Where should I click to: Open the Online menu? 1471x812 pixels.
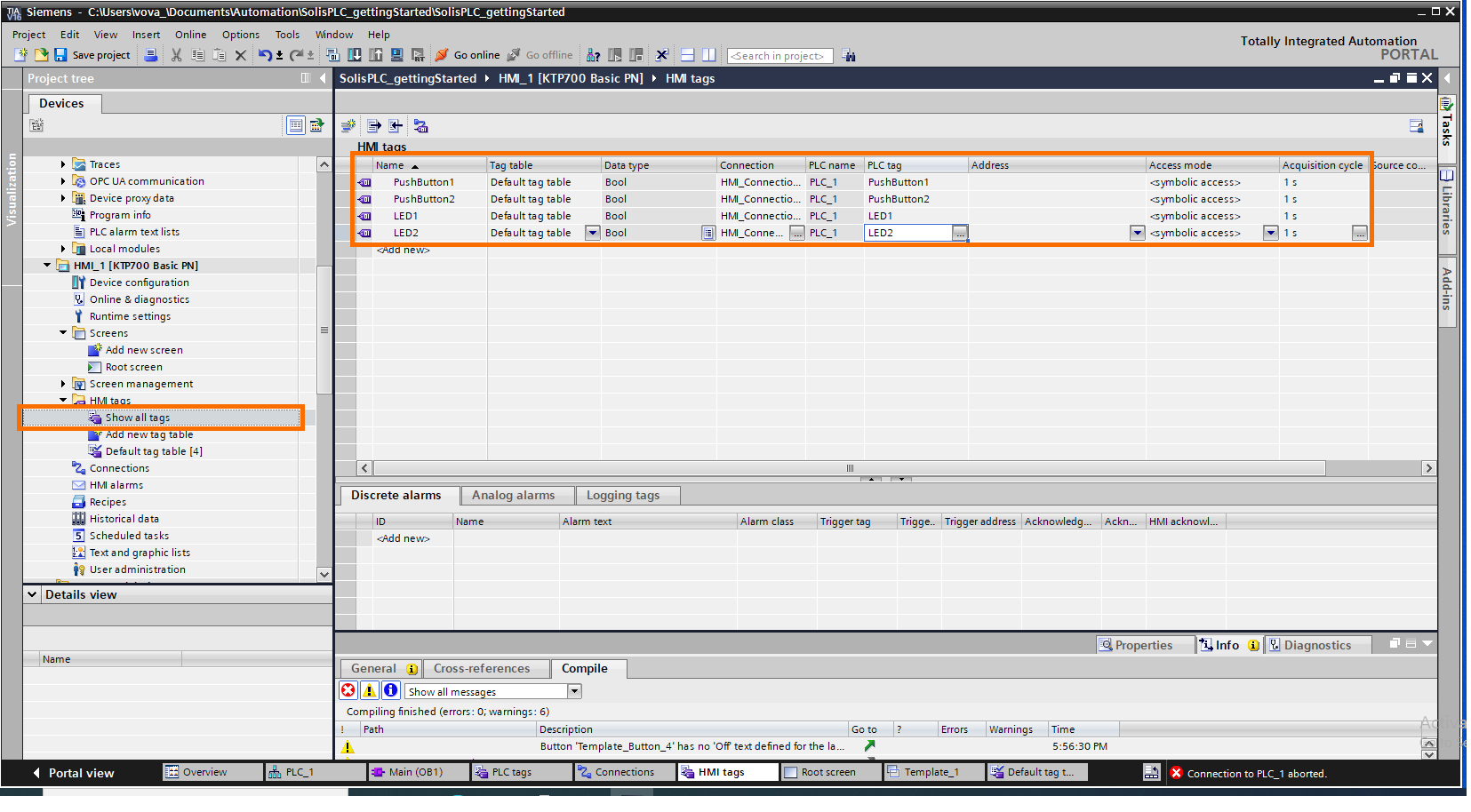coord(190,35)
